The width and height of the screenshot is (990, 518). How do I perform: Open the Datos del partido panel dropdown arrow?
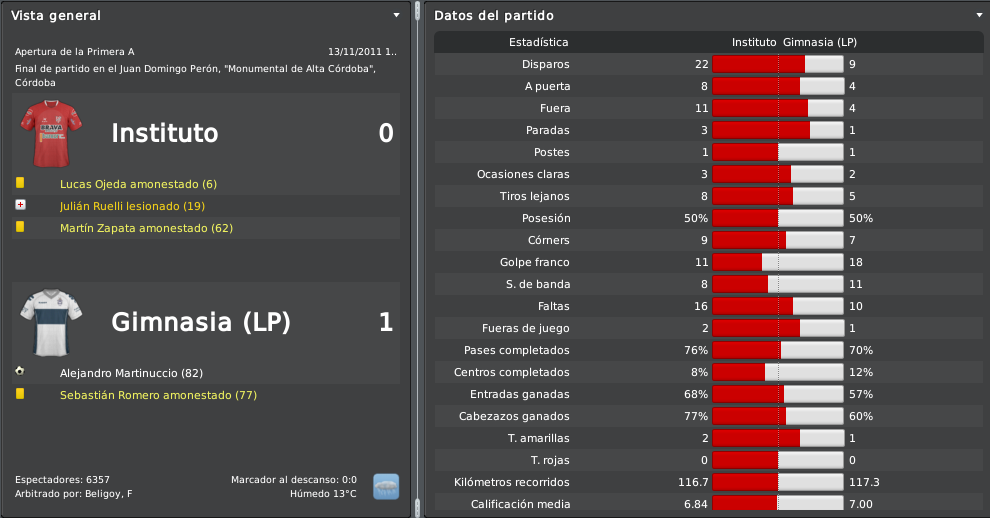pyautogui.click(x=979, y=15)
